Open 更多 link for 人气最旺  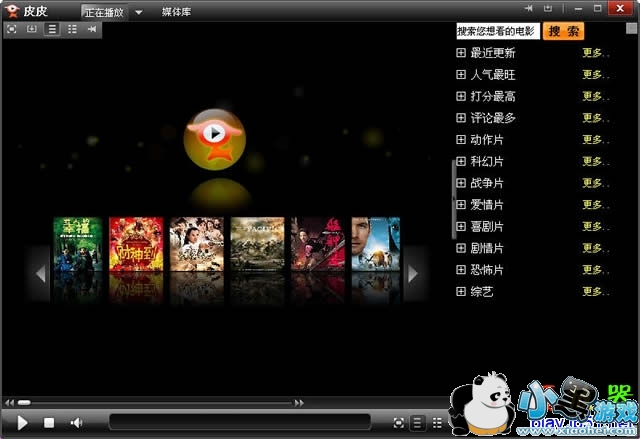click(x=595, y=74)
